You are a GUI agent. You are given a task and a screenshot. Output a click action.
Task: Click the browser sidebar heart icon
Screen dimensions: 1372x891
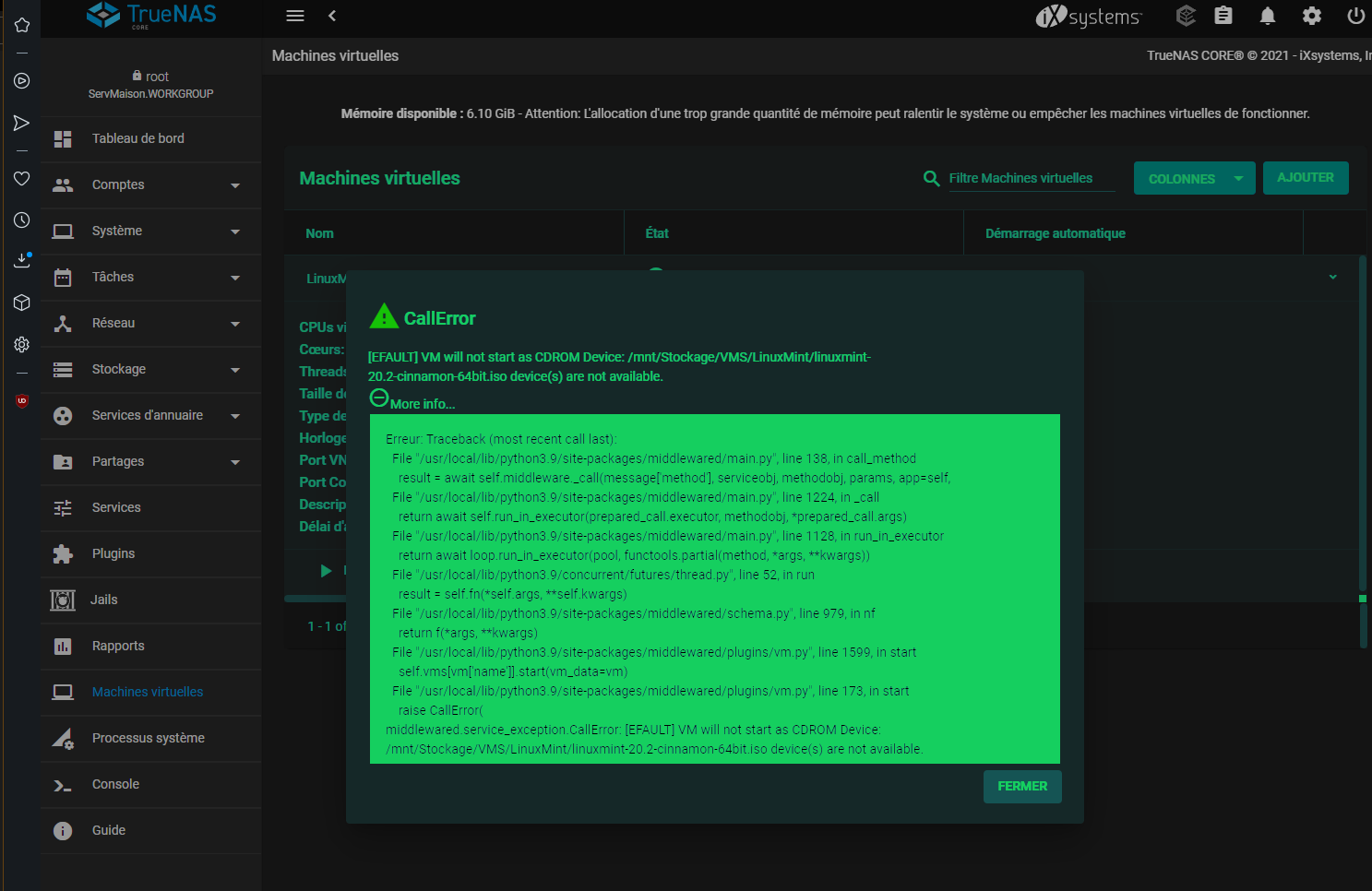22,178
